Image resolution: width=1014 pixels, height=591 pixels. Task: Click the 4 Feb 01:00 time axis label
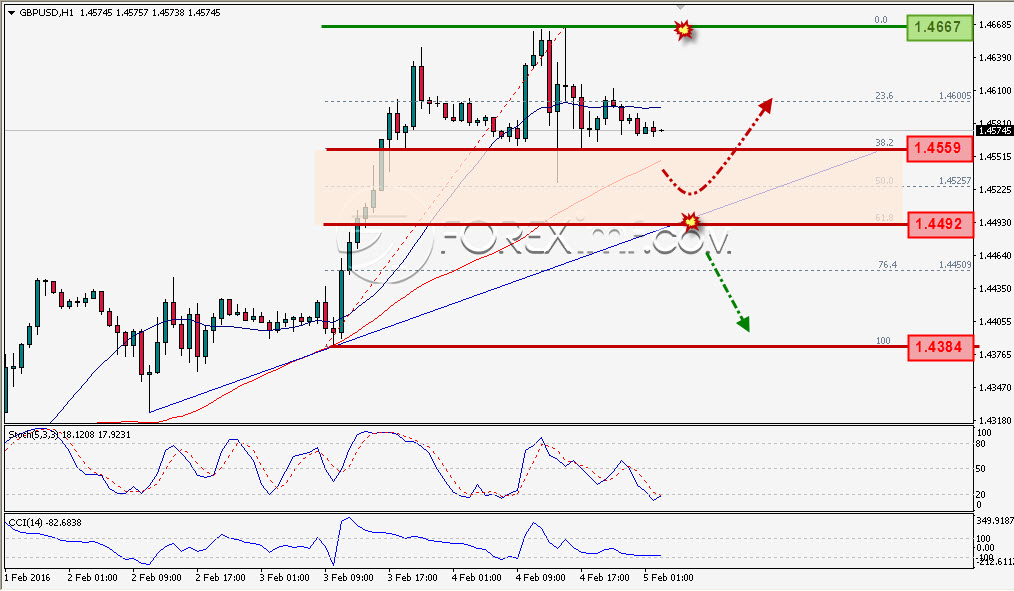[477, 577]
